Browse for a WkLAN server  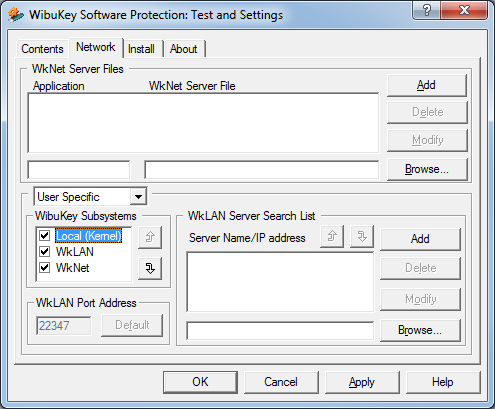pyautogui.click(x=420, y=330)
